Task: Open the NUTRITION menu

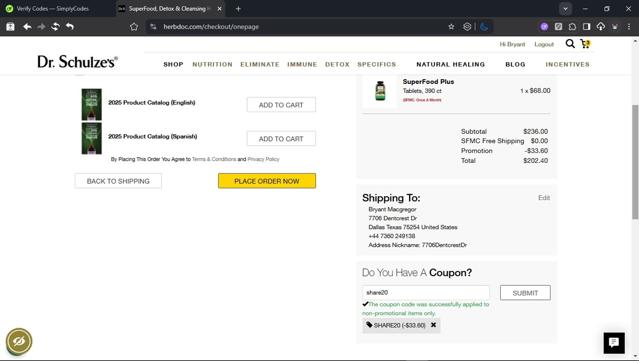Action: (212, 64)
